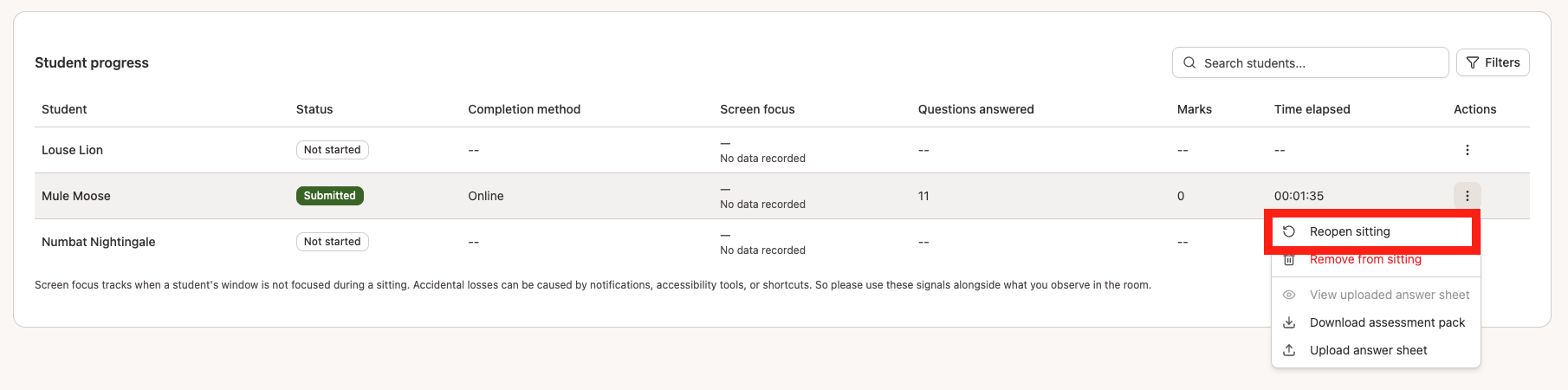Open the Filters button

(1493, 63)
